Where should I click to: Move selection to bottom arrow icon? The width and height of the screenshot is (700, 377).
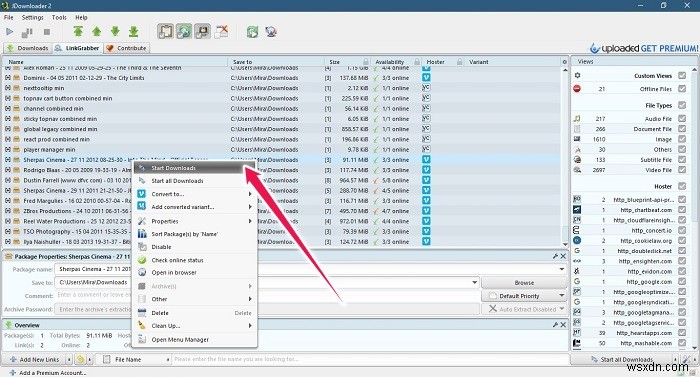point(133,31)
